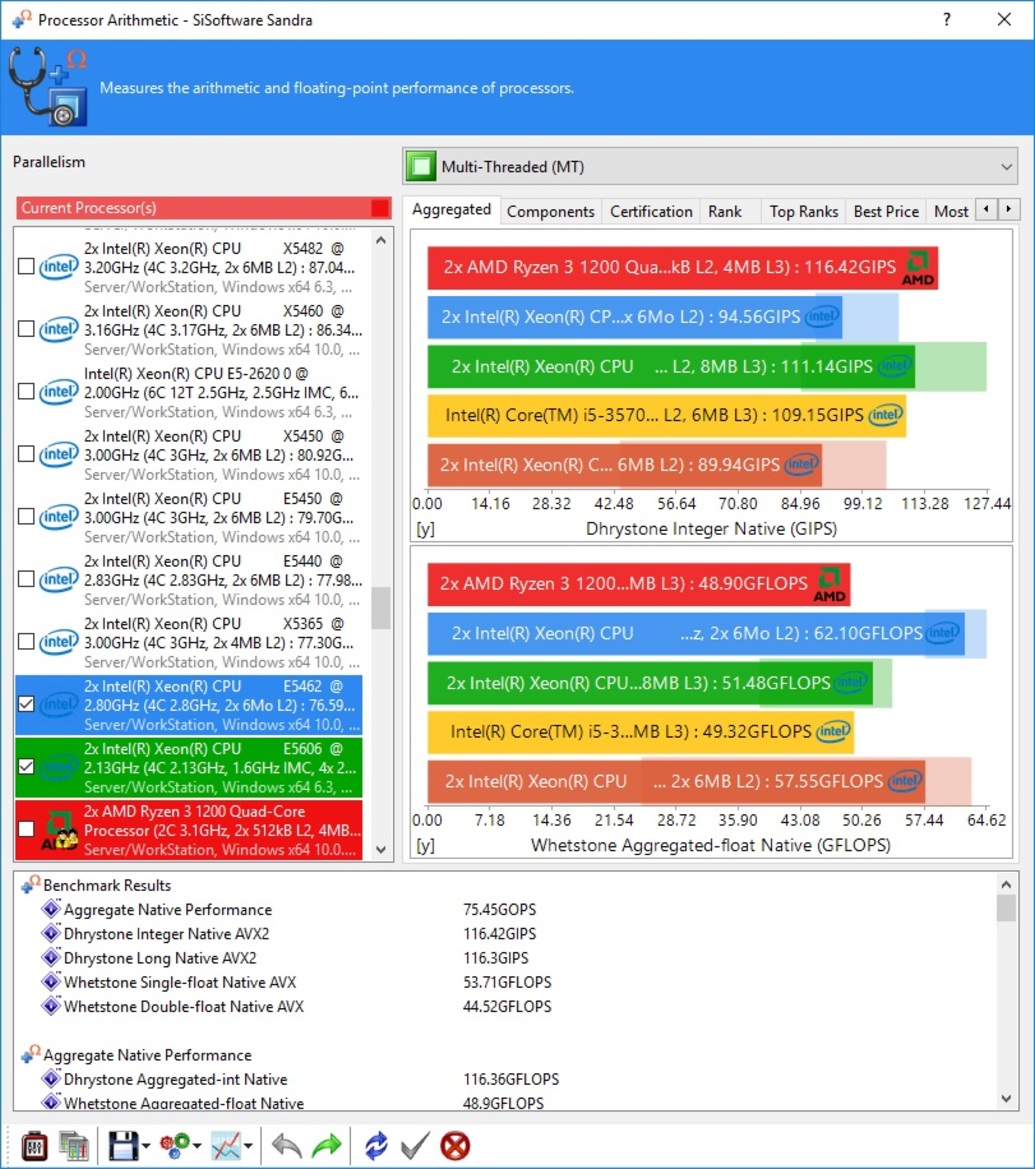Click the Intel logo beside Xeon X5365
This screenshot has width=1035, height=1169.
[58, 643]
